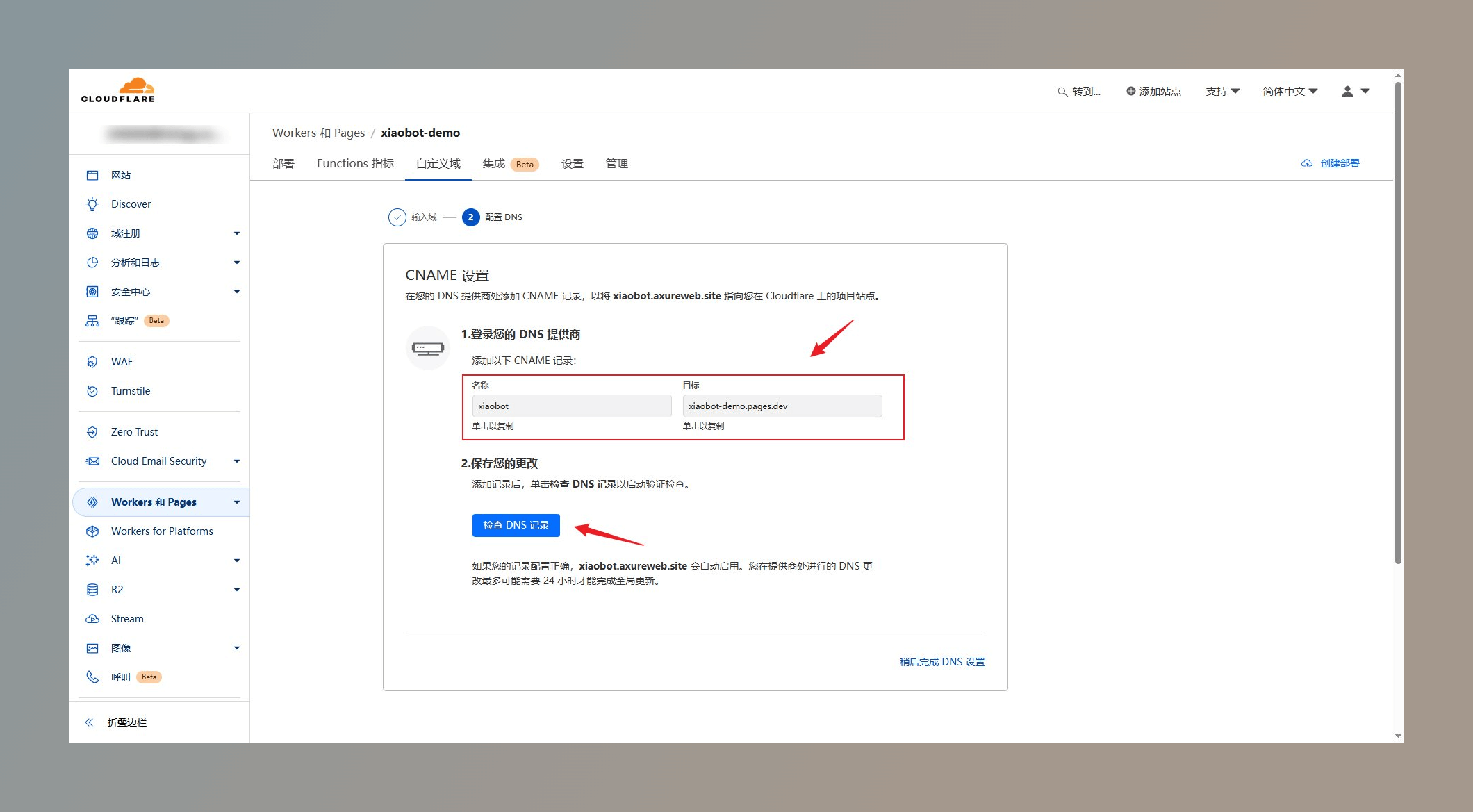Click the page vertical scrollbar

coord(1398,323)
